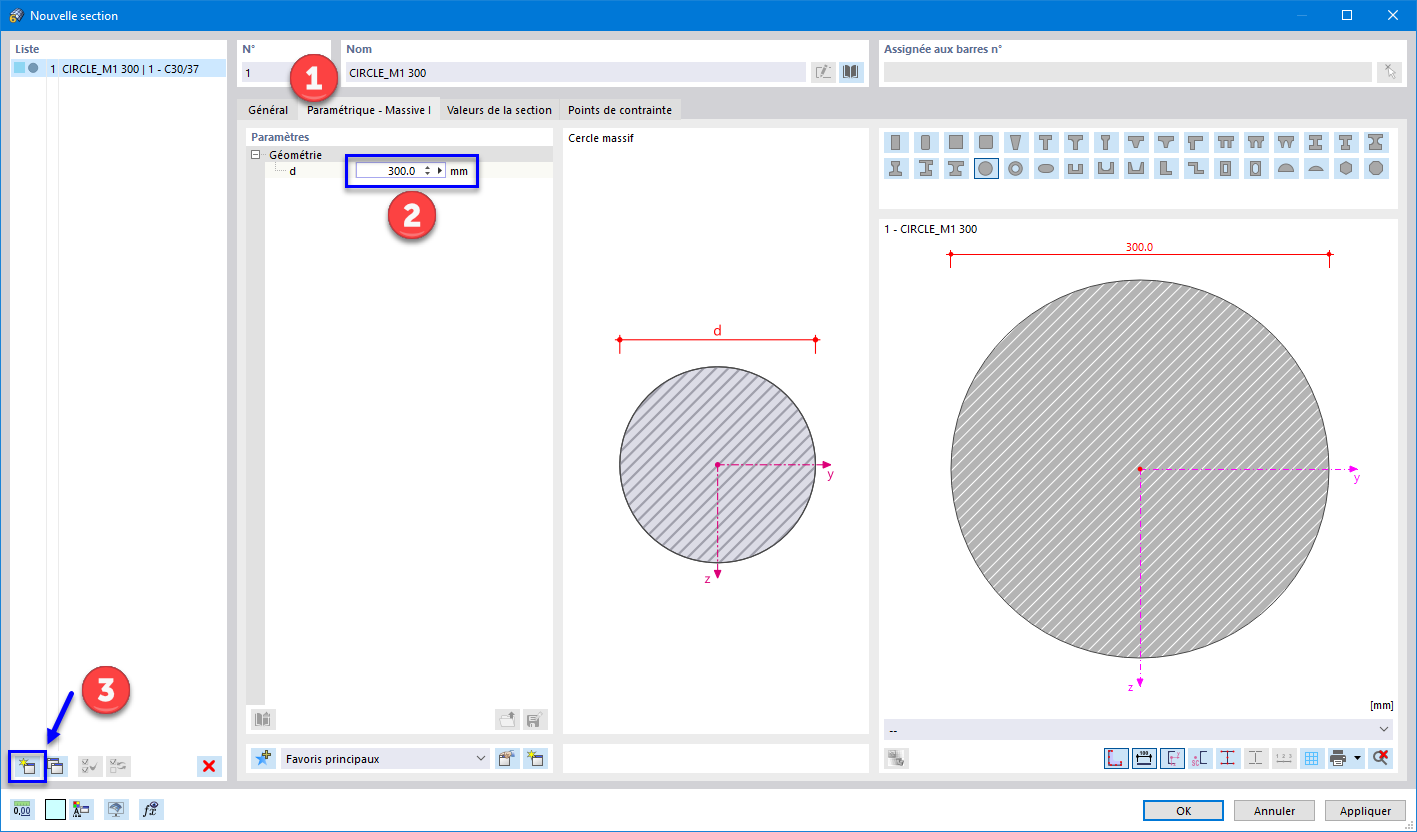Viewport: 1417px width, 832px height.
Task: Open the parameters library book icon
Action: 263,719
